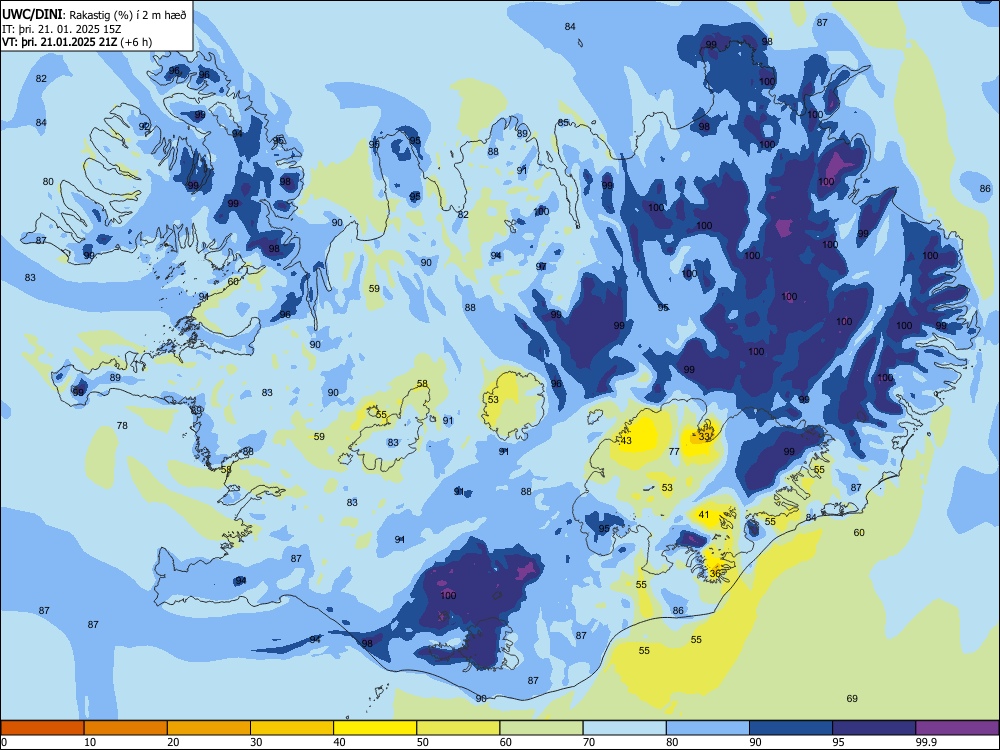
Task: Click the humidity value 43 on the map
Action: (x=626, y=441)
